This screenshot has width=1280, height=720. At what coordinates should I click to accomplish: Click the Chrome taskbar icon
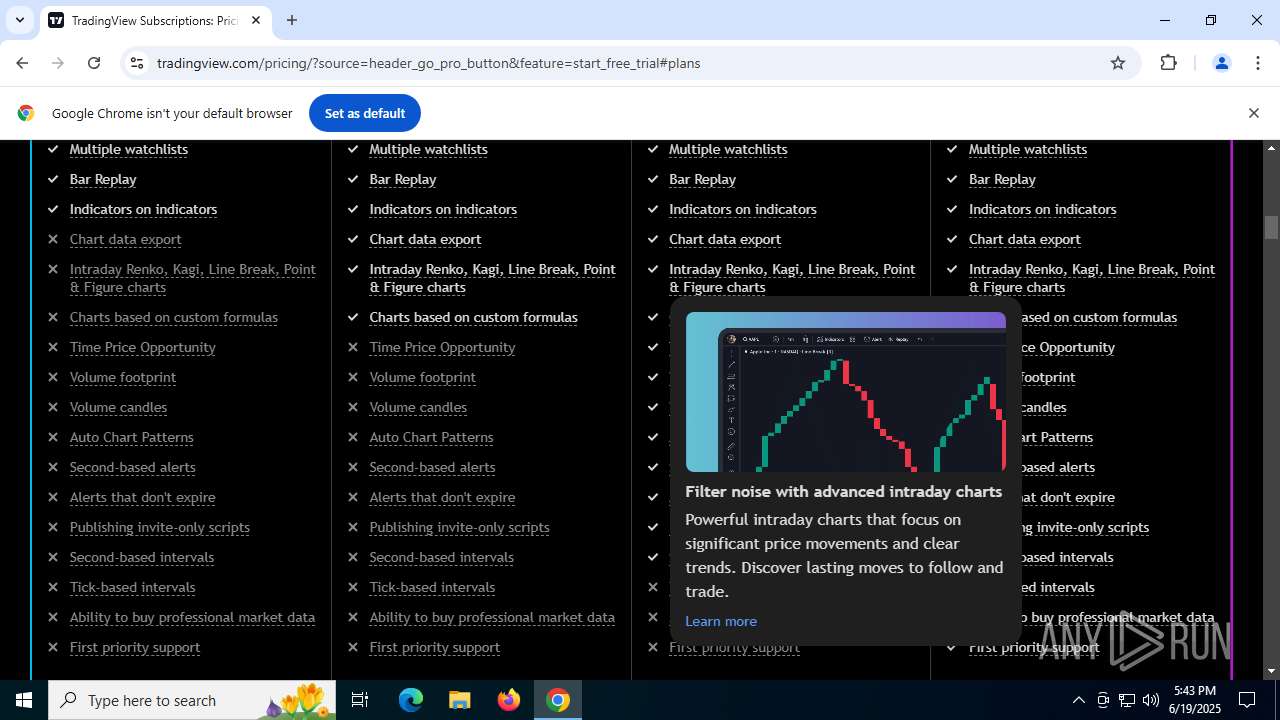click(558, 700)
